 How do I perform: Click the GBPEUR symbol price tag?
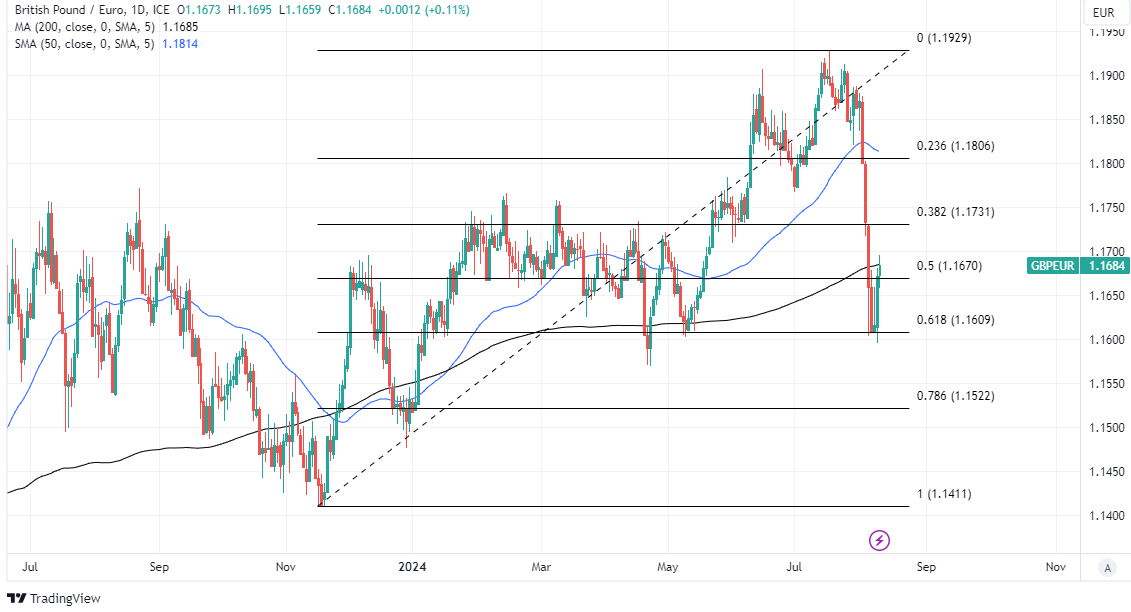pyautogui.click(x=1053, y=266)
